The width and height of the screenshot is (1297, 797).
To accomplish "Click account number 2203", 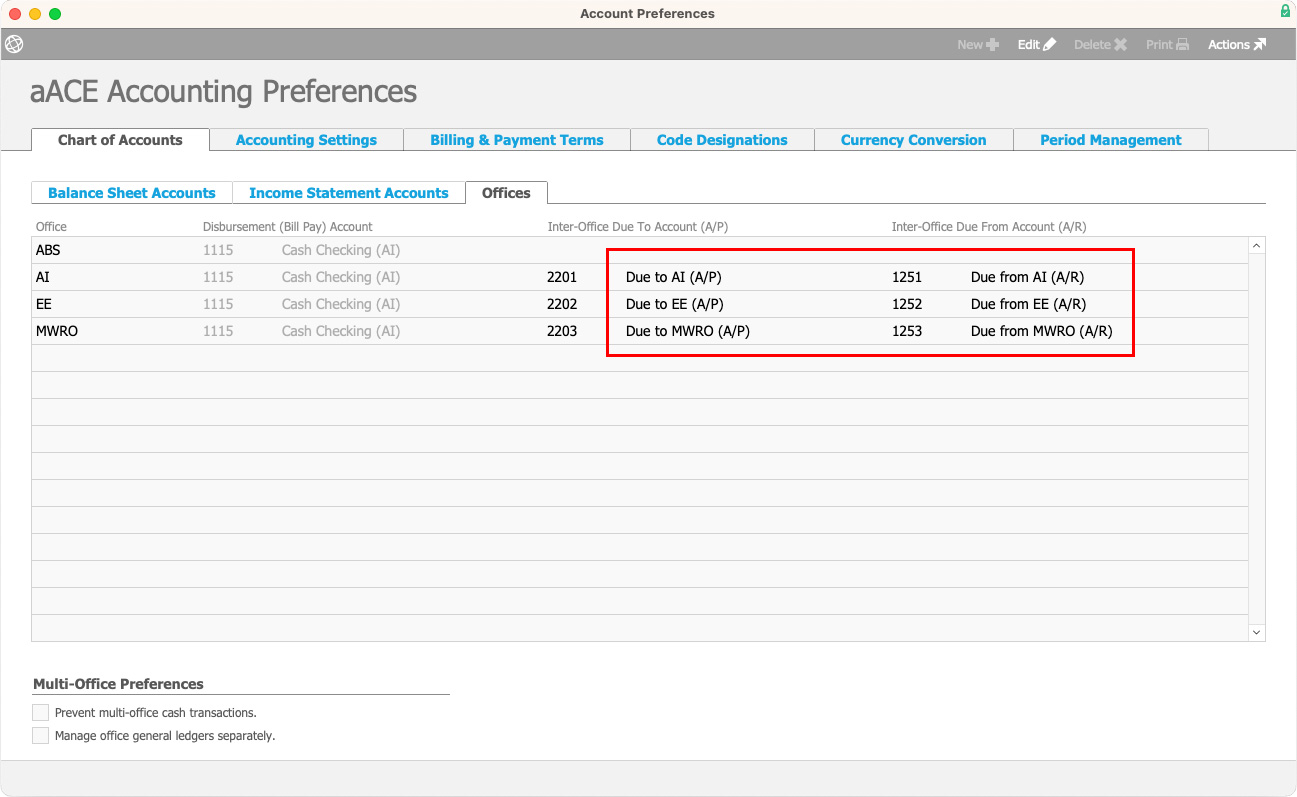I will pyautogui.click(x=562, y=331).
